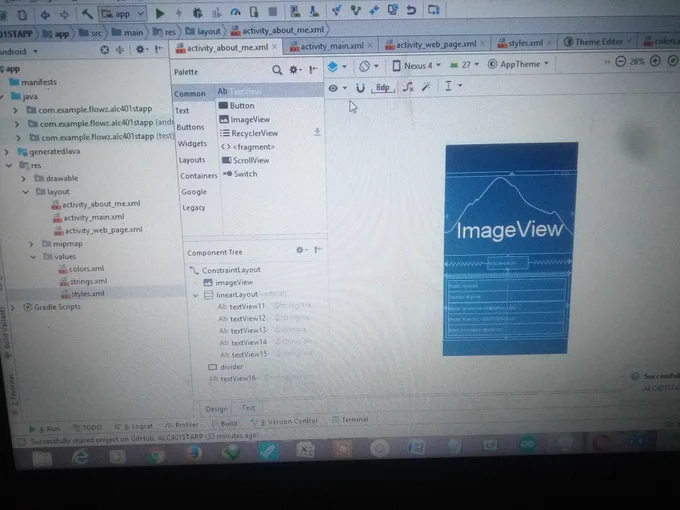
Task: Close the activity_about_me.xml tab
Action: coord(275,47)
